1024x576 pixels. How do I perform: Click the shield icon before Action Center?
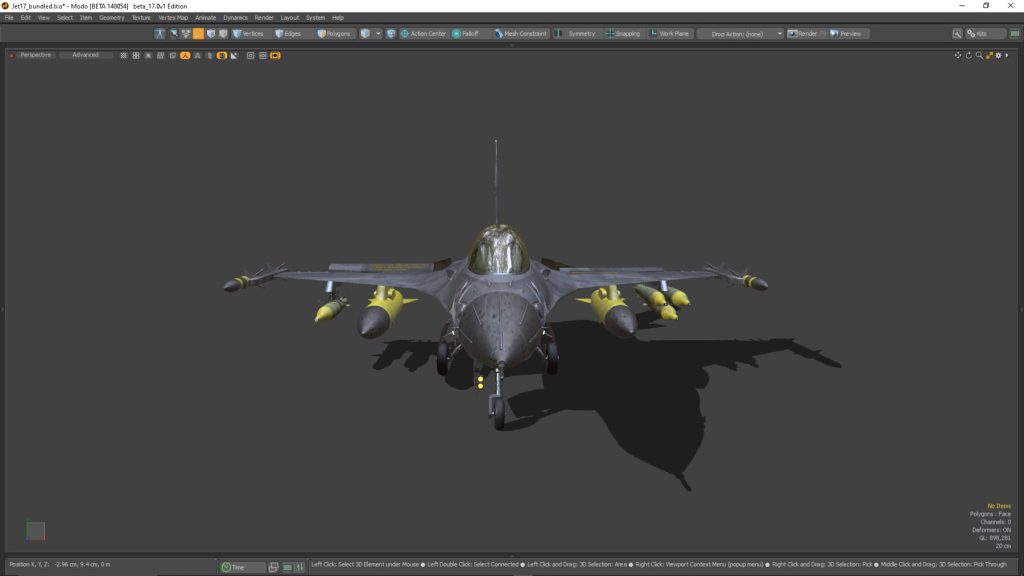tap(391, 33)
